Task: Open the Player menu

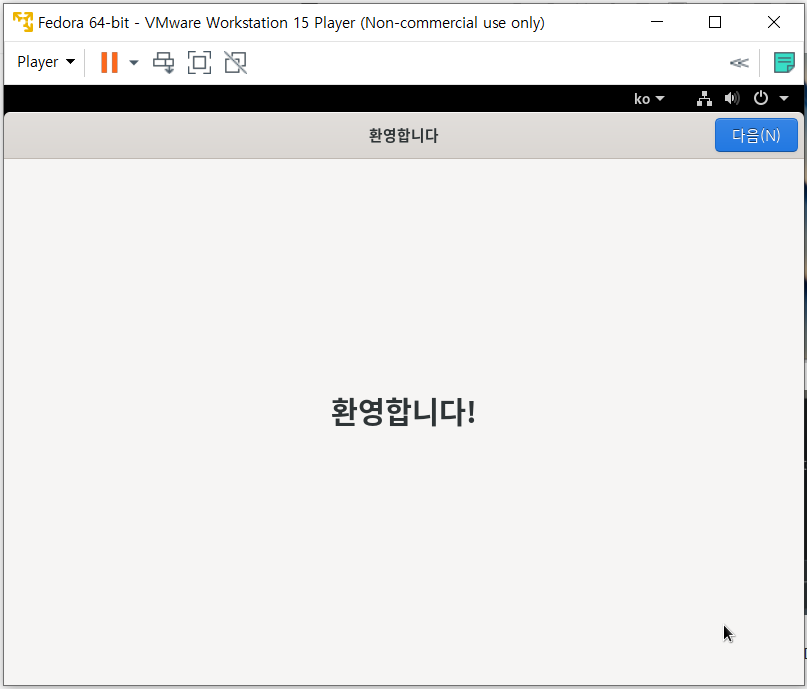Action: [x=46, y=62]
